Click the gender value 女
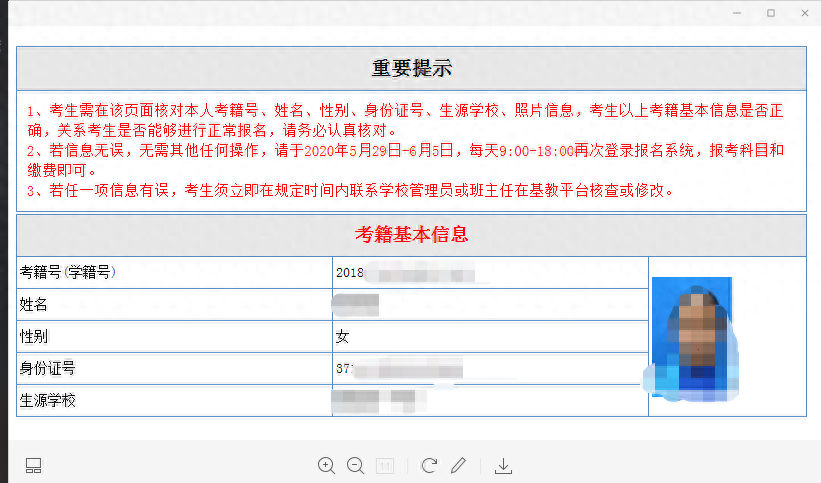Screen dimensions: 821x483 [x=343, y=337]
